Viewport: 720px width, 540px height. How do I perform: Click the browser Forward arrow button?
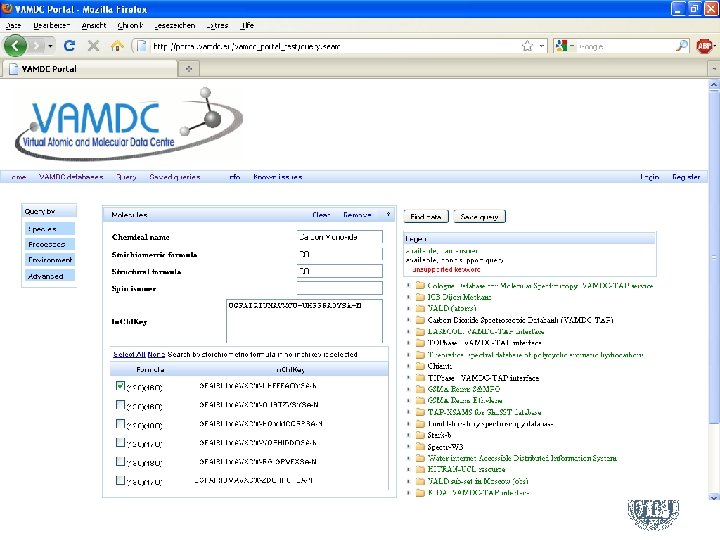tap(36, 45)
